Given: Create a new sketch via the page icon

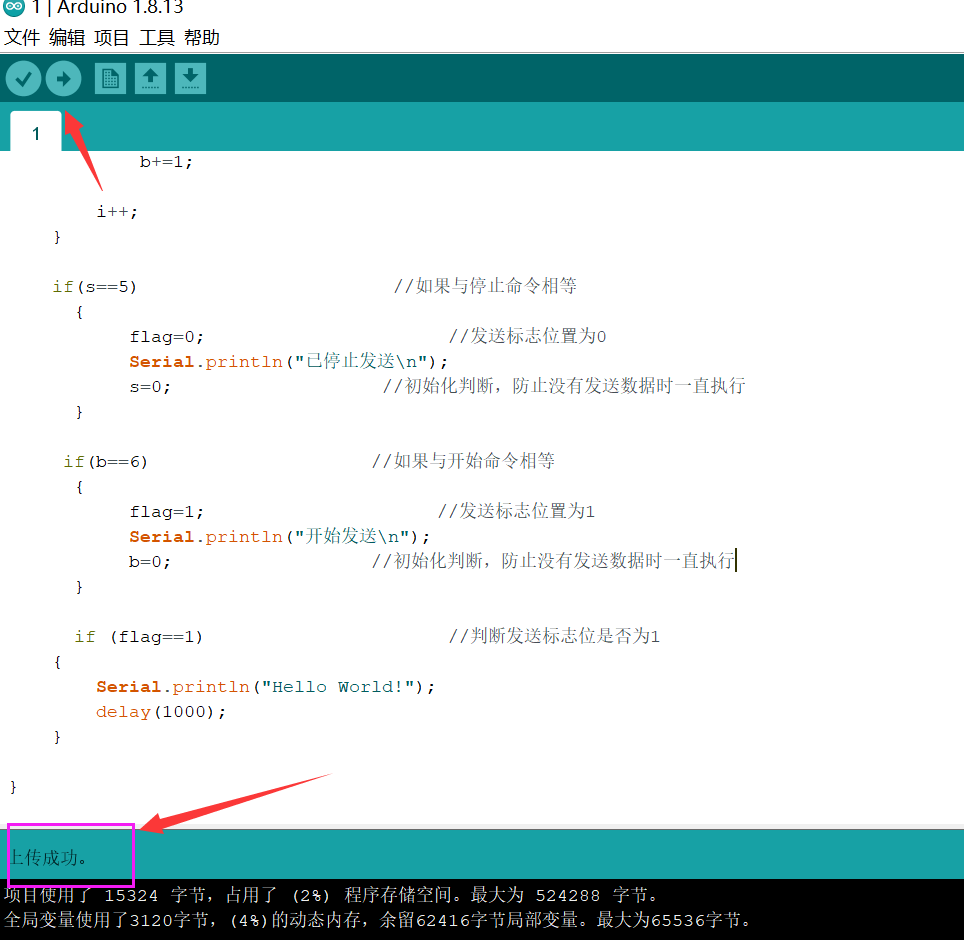Looking at the screenshot, I should point(111,79).
